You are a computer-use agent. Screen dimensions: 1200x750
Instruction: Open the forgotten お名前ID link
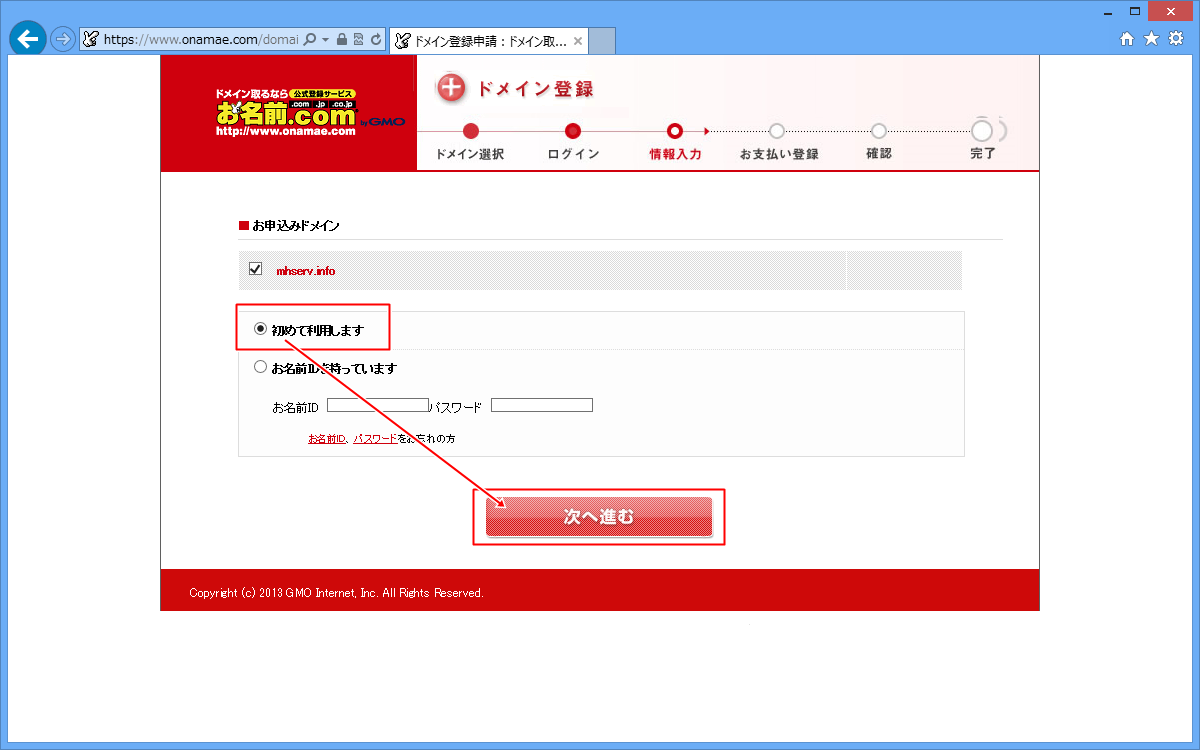coord(326,438)
